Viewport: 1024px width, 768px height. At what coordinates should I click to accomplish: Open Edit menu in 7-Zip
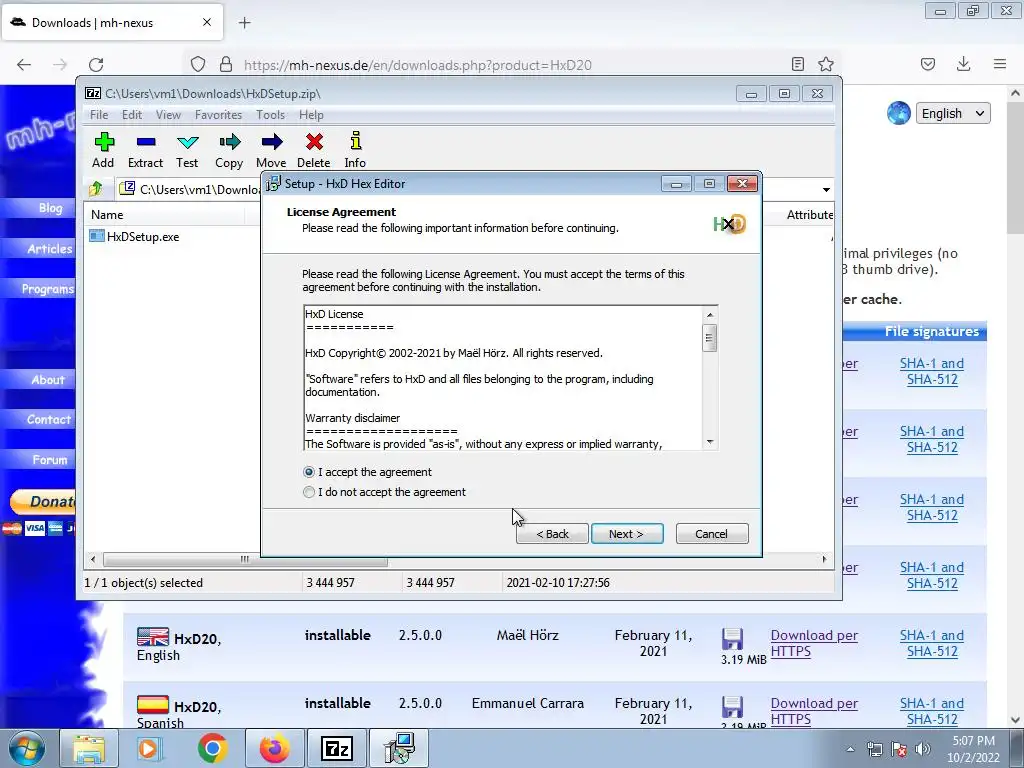[132, 115]
